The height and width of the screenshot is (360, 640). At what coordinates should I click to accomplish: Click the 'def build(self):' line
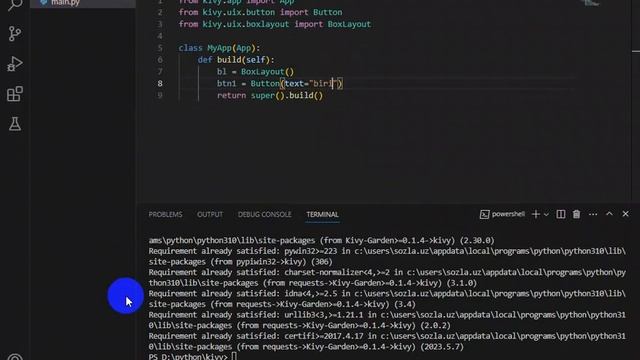(x=236, y=60)
